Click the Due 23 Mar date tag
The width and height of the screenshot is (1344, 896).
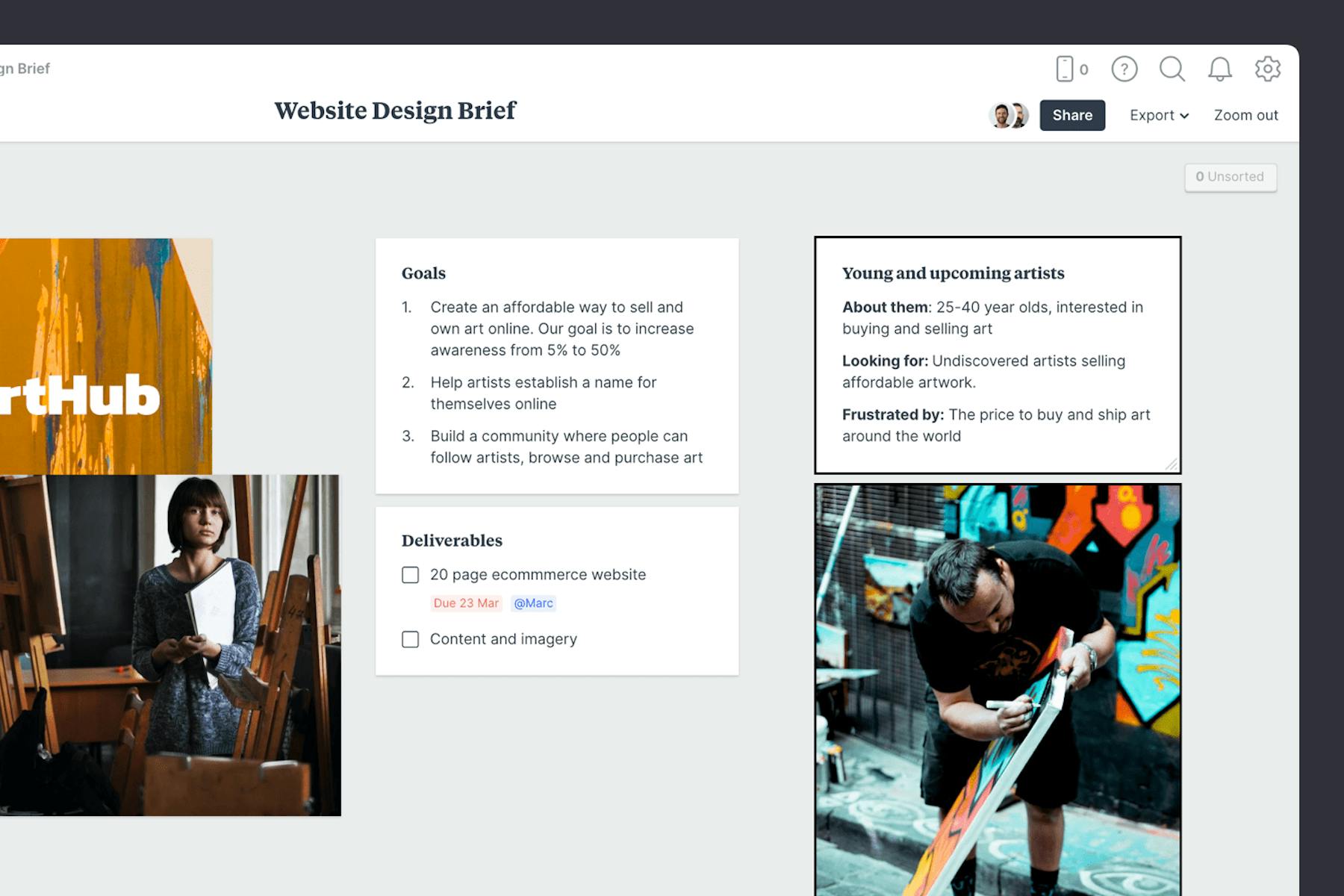pyautogui.click(x=466, y=603)
